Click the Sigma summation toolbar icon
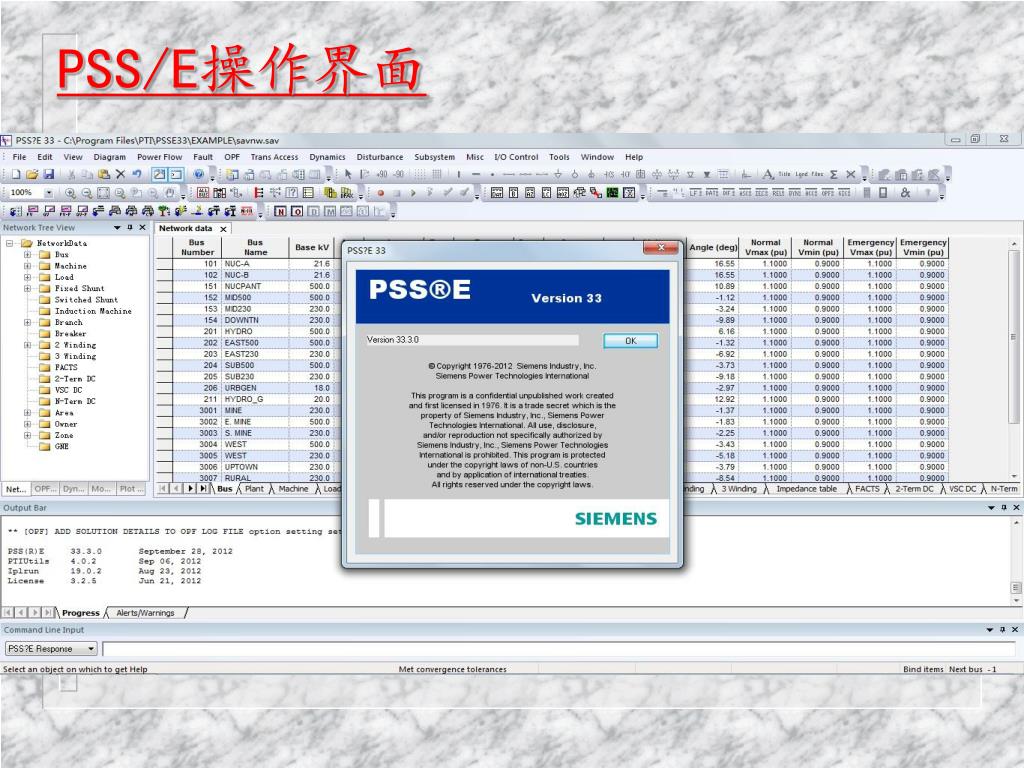The width and height of the screenshot is (1024, 768). [834, 174]
